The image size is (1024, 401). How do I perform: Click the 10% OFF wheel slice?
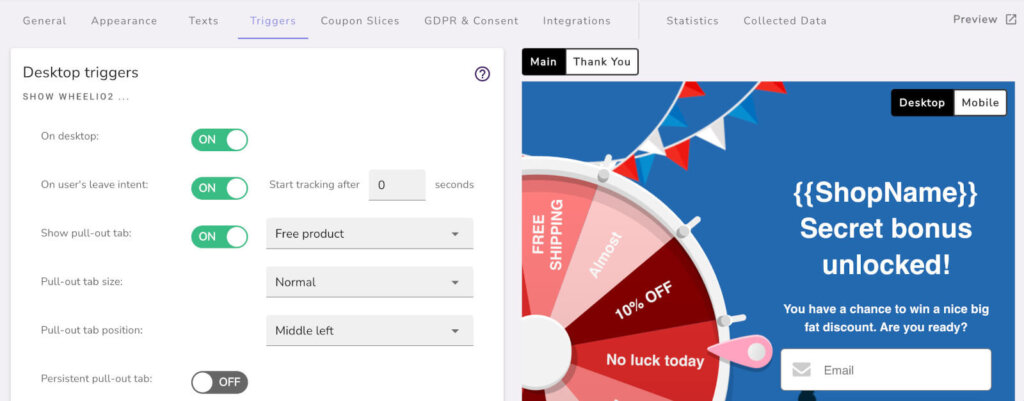coord(643,301)
